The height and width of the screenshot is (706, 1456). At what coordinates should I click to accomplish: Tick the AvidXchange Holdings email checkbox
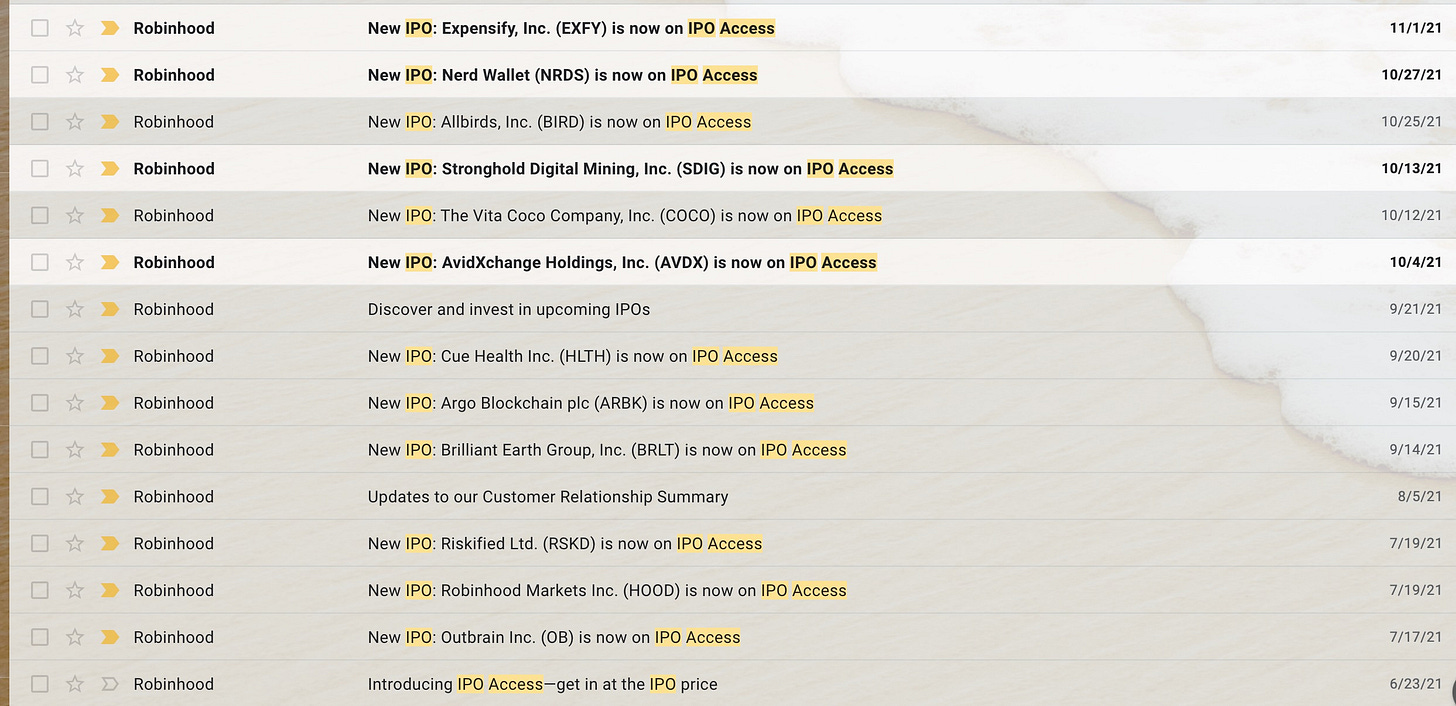coord(40,262)
